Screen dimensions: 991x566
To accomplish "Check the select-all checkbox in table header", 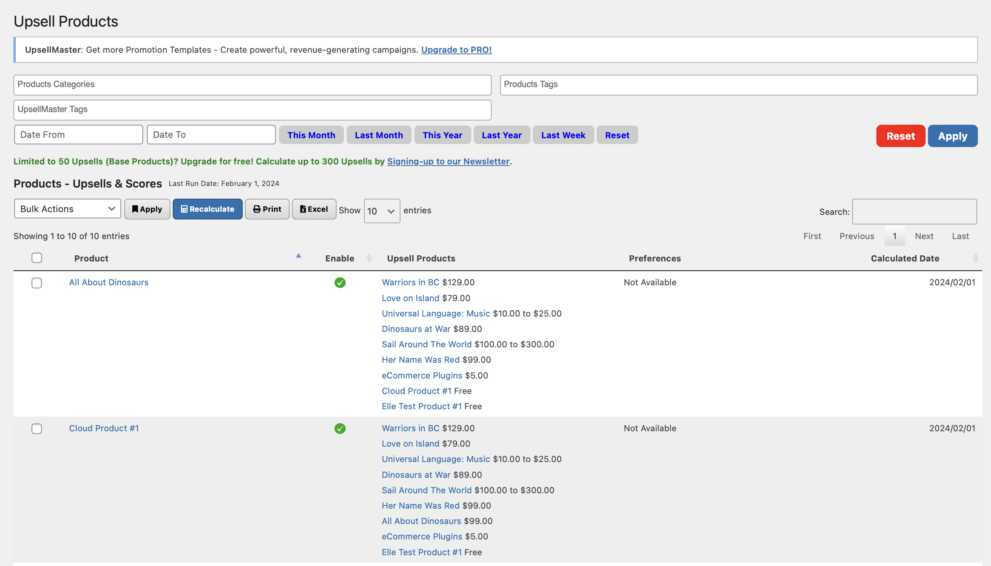I will point(37,258).
